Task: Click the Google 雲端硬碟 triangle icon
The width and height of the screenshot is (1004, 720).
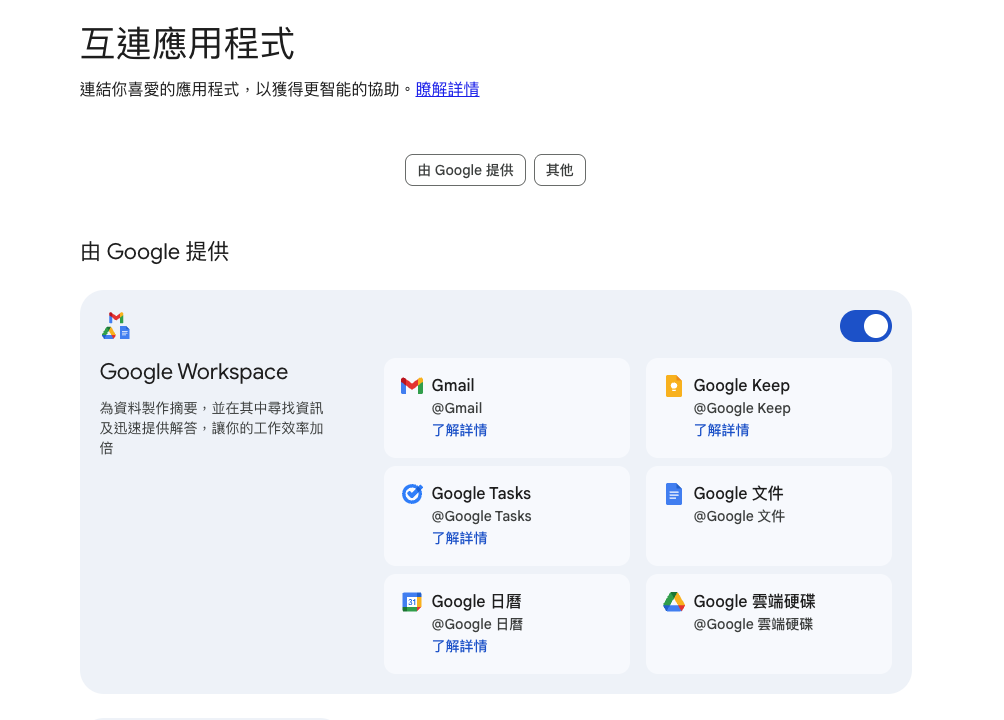Action: coord(674,601)
